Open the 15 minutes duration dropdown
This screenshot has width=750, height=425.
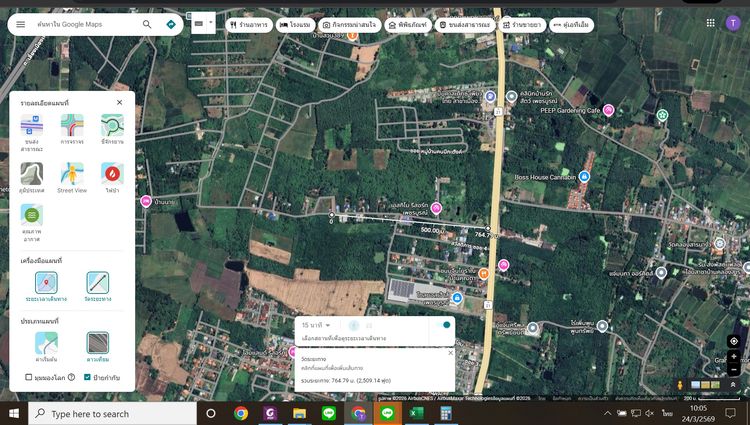tap(316, 325)
